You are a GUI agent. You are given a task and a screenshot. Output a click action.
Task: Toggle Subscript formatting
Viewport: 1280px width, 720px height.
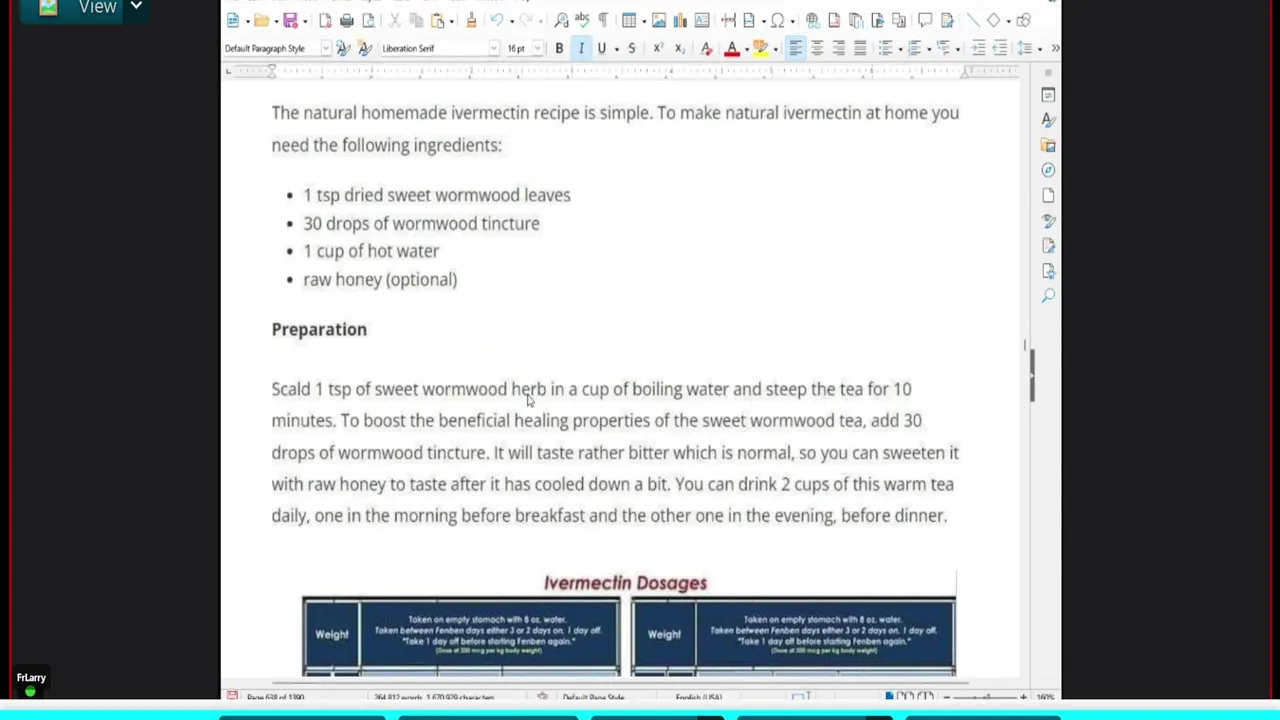click(680, 48)
